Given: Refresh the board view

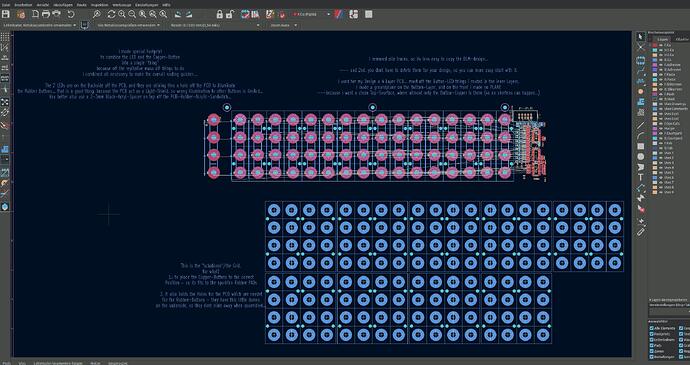Looking at the screenshot, I should (111, 15).
